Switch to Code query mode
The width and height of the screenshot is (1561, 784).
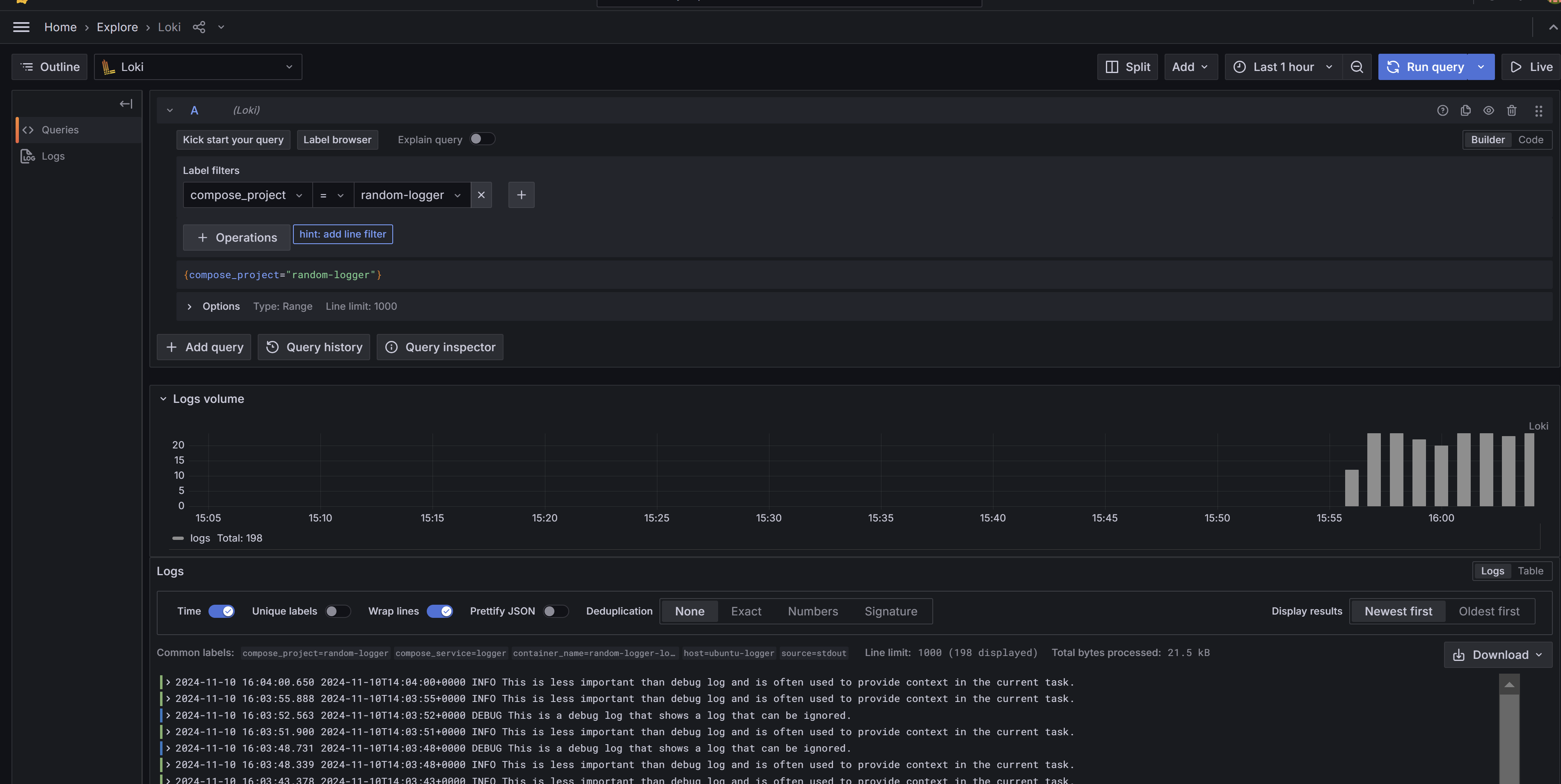click(1530, 140)
